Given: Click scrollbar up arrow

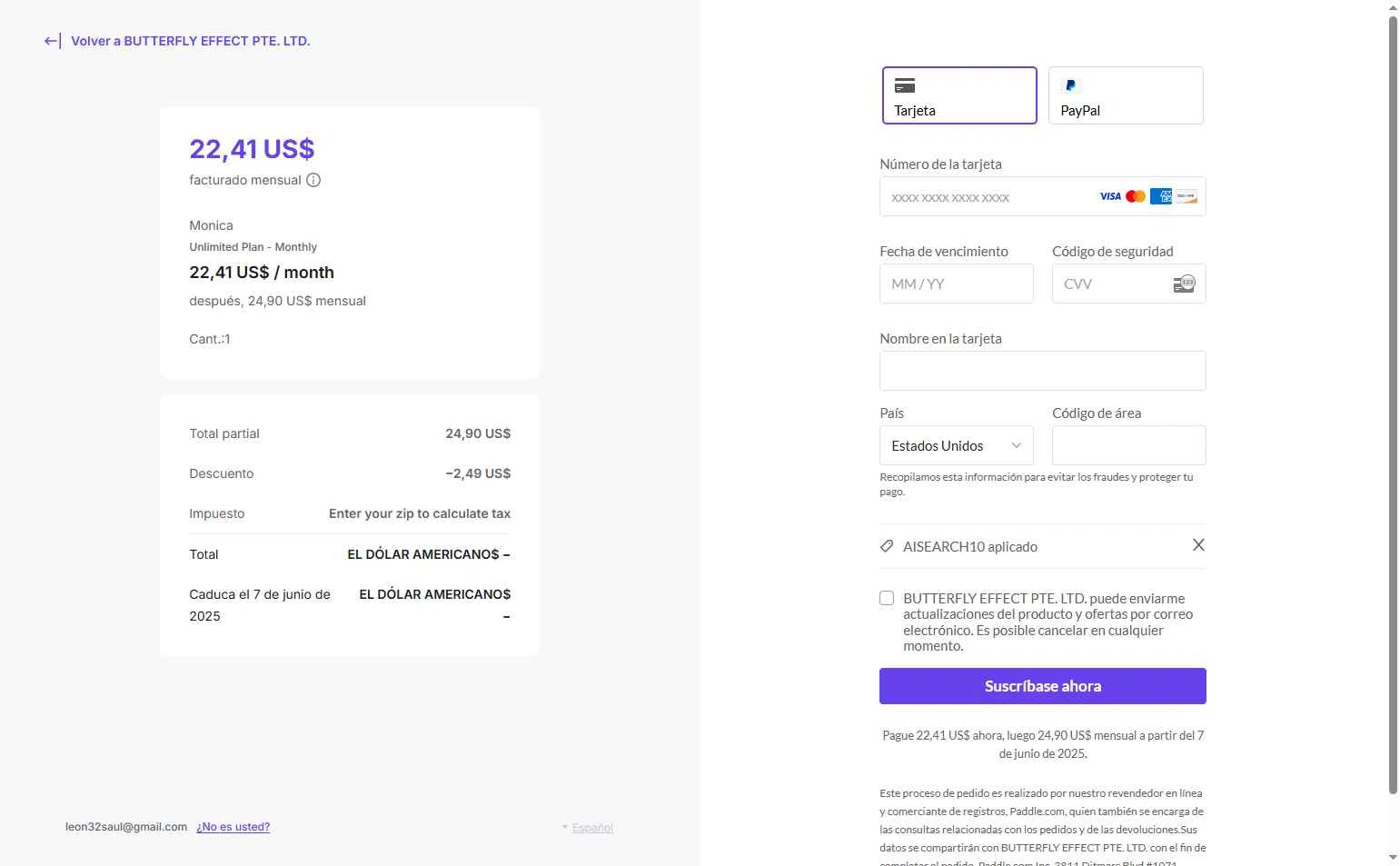Looking at the screenshot, I should tap(1393, 7).
